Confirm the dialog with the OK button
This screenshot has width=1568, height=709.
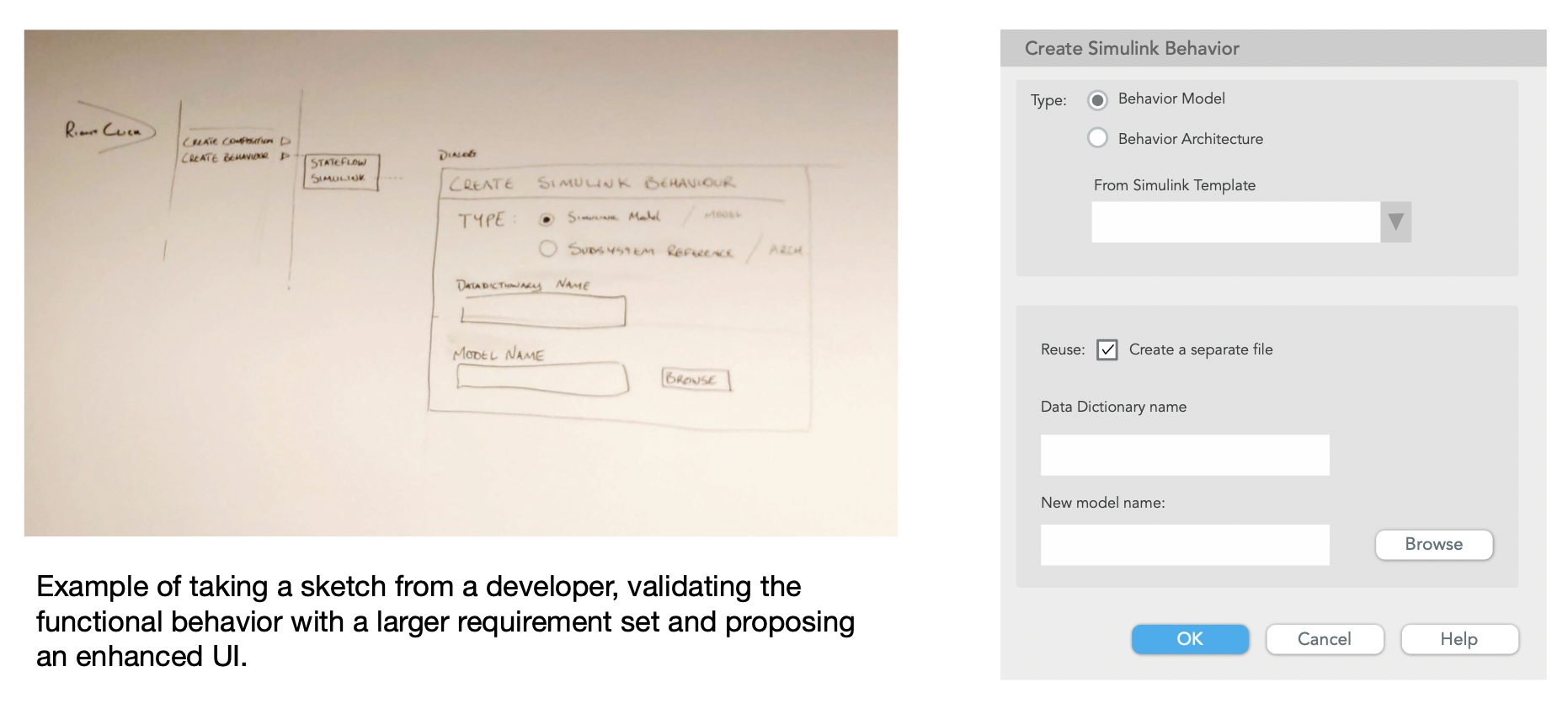[x=1190, y=639]
